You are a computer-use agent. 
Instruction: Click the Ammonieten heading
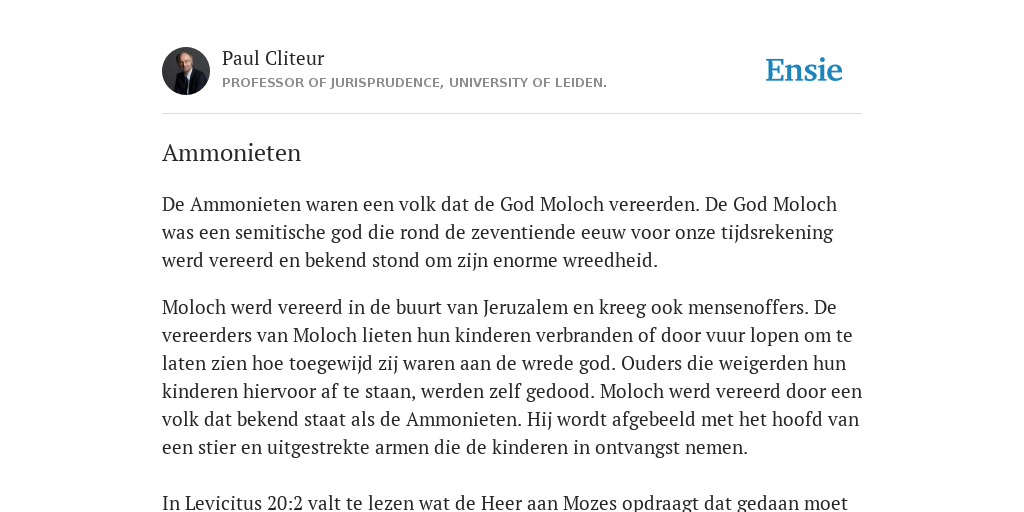coord(231,153)
